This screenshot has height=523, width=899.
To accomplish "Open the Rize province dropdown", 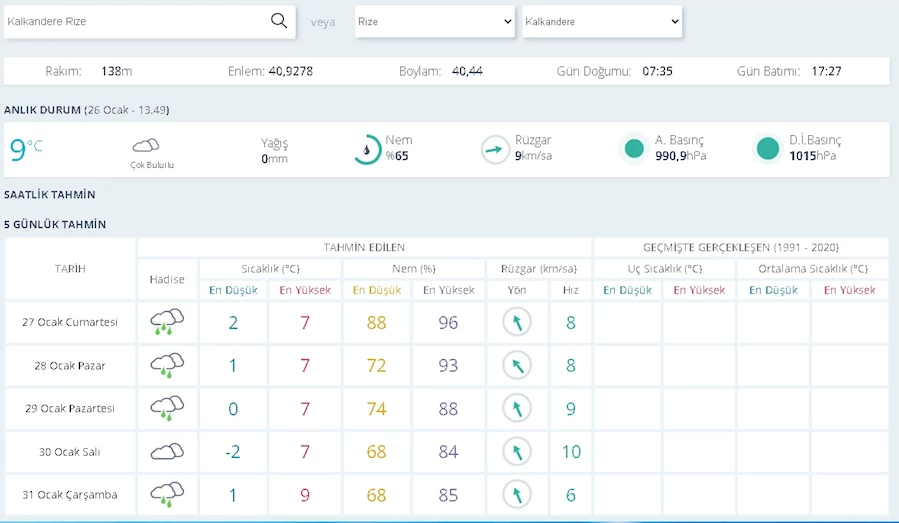I will click(x=435, y=22).
